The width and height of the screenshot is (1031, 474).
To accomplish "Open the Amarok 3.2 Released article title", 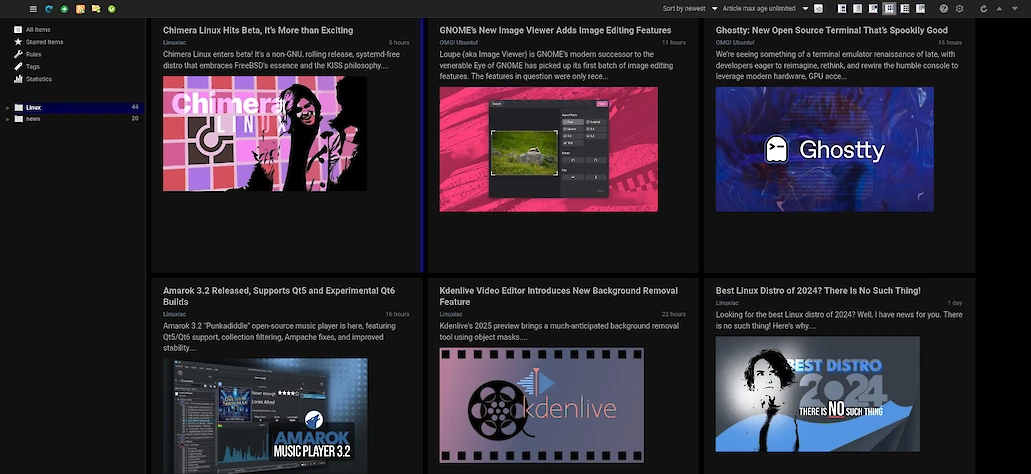I will pyautogui.click(x=279, y=296).
